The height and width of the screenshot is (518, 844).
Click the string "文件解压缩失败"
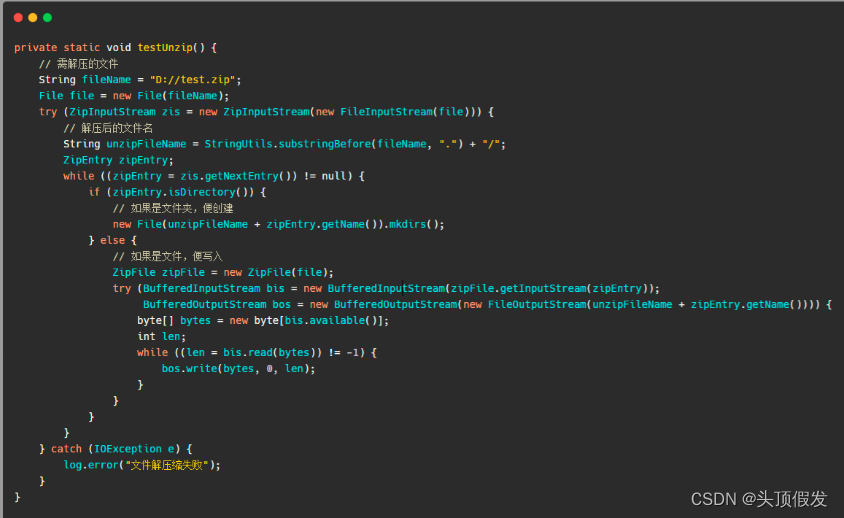(166, 465)
